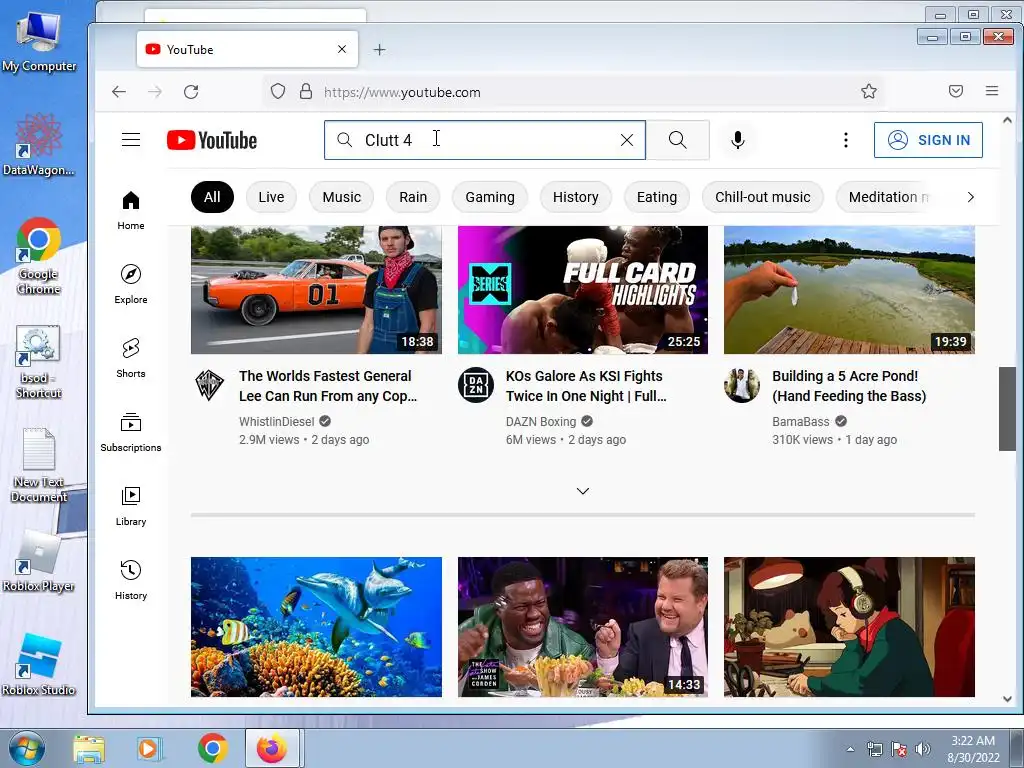The height and width of the screenshot is (768, 1024).
Task: Expand the section with the down chevron
Action: pyautogui.click(x=583, y=491)
